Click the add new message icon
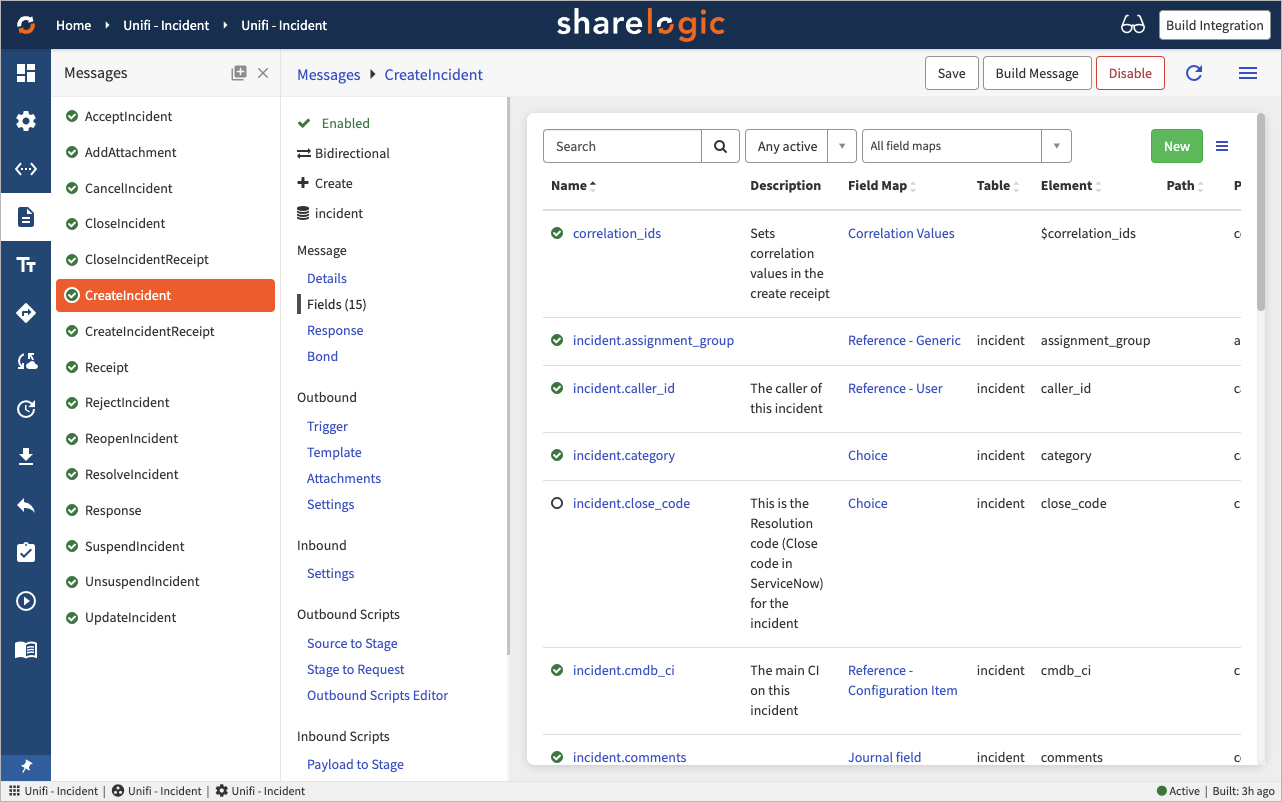 [238, 73]
